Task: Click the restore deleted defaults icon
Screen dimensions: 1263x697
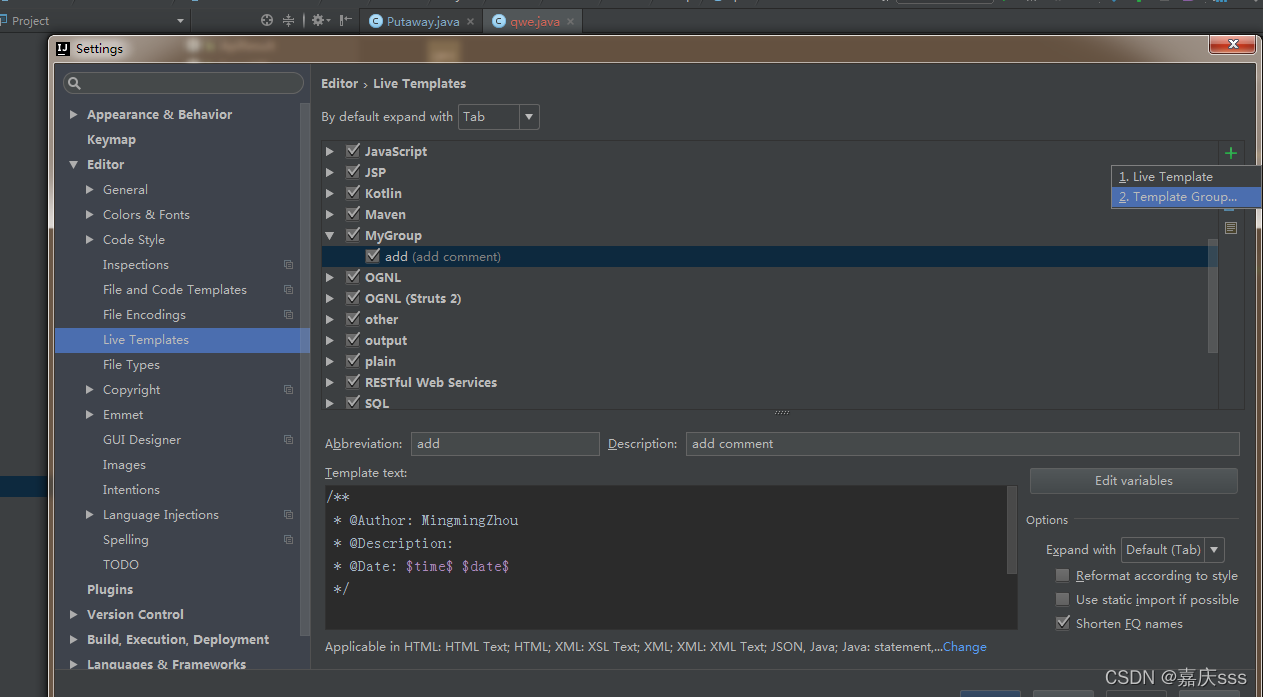Action: (1231, 228)
